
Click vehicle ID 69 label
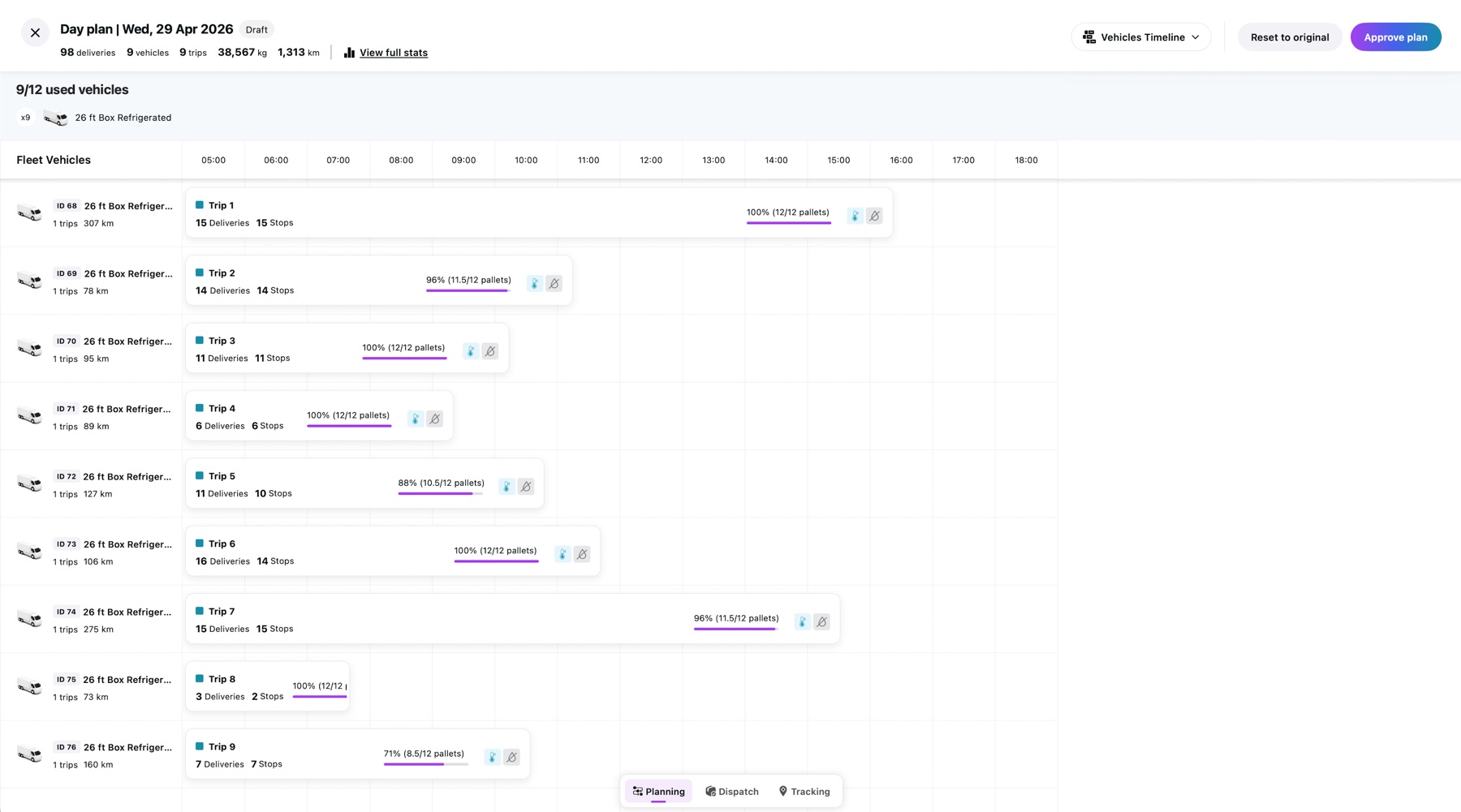pyautogui.click(x=67, y=273)
